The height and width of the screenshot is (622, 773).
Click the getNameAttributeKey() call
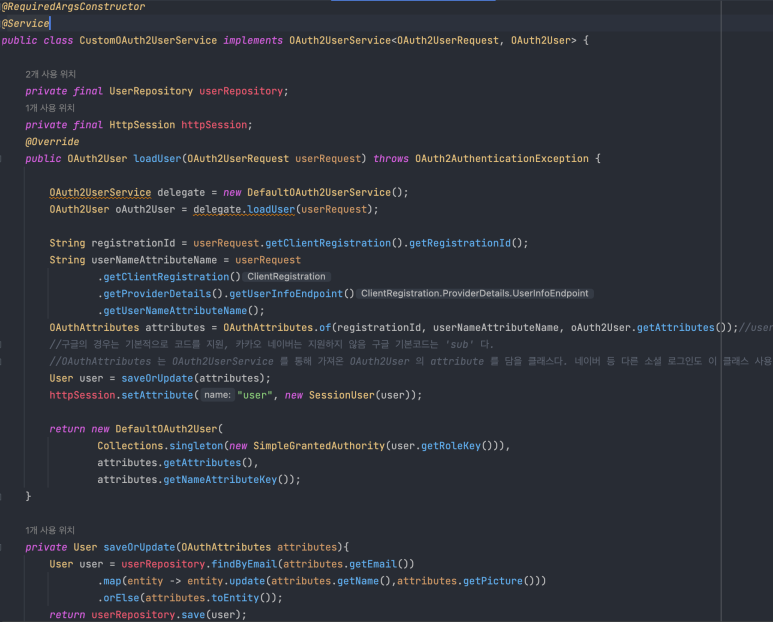(x=226, y=480)
